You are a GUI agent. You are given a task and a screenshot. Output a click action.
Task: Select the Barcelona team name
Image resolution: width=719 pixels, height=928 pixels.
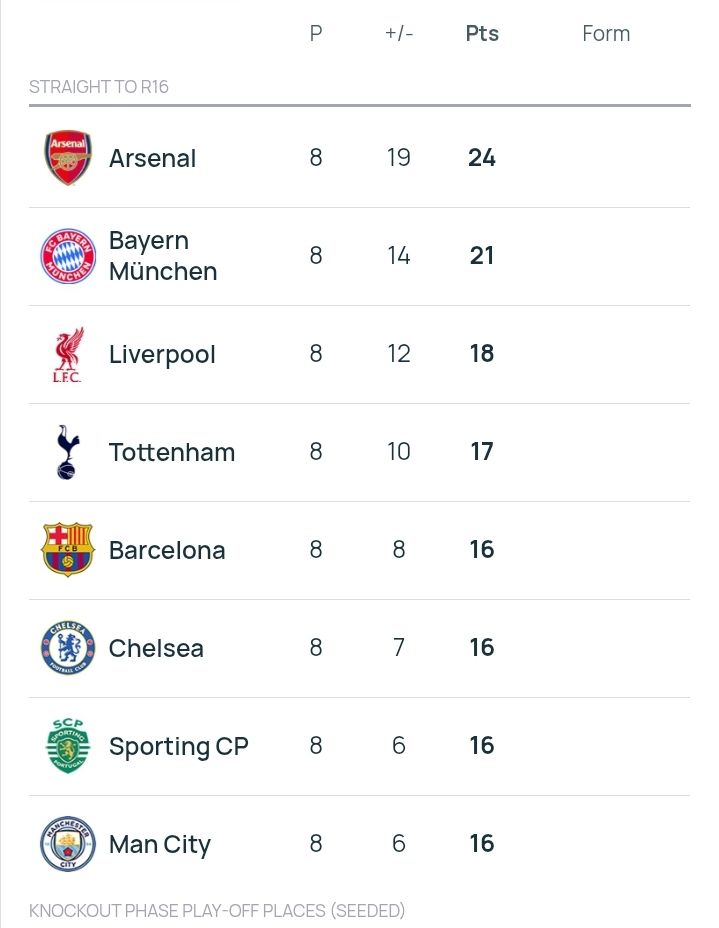click(x=167, y=550)
